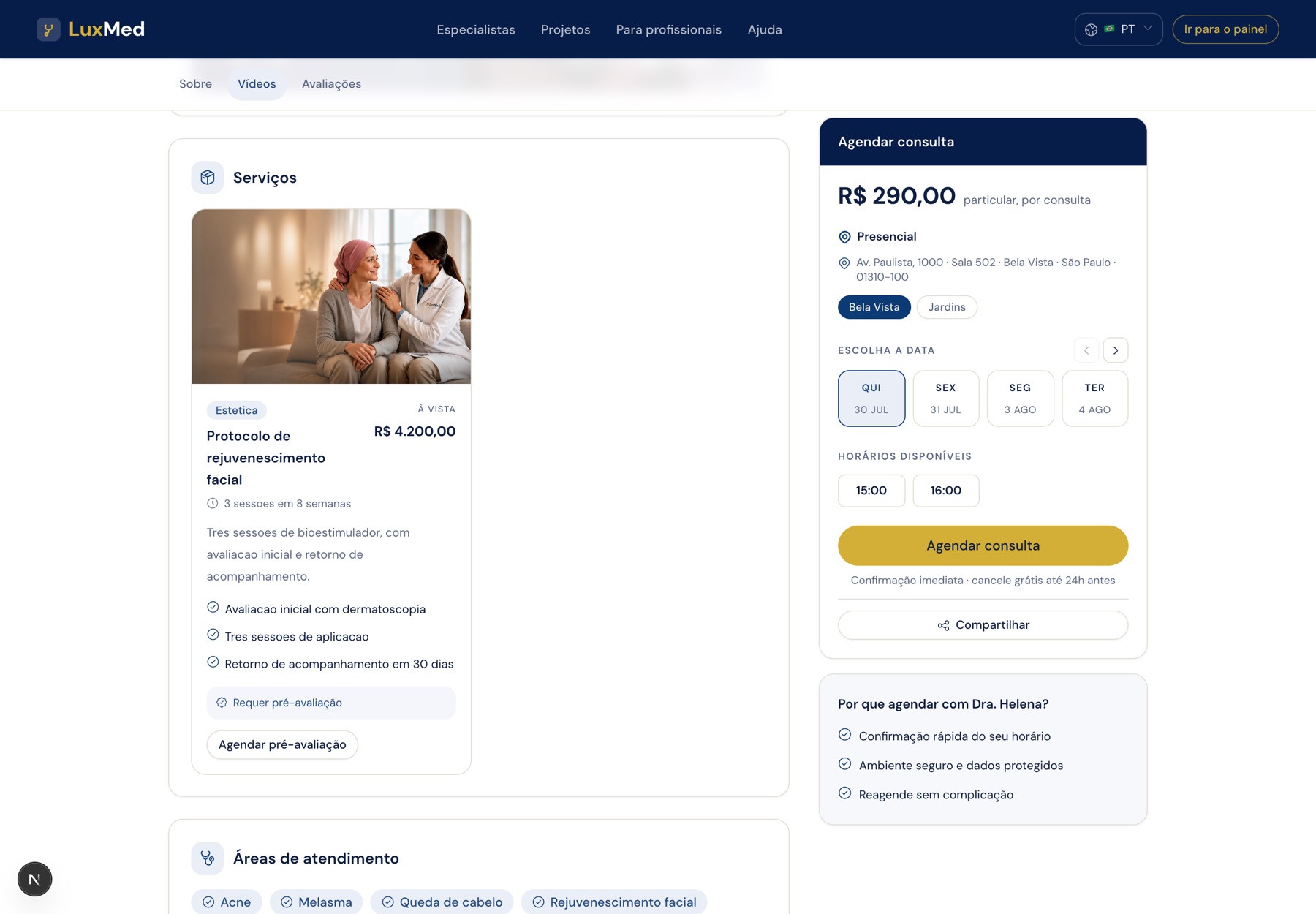Click the Next.js dev tools badge

34,879
